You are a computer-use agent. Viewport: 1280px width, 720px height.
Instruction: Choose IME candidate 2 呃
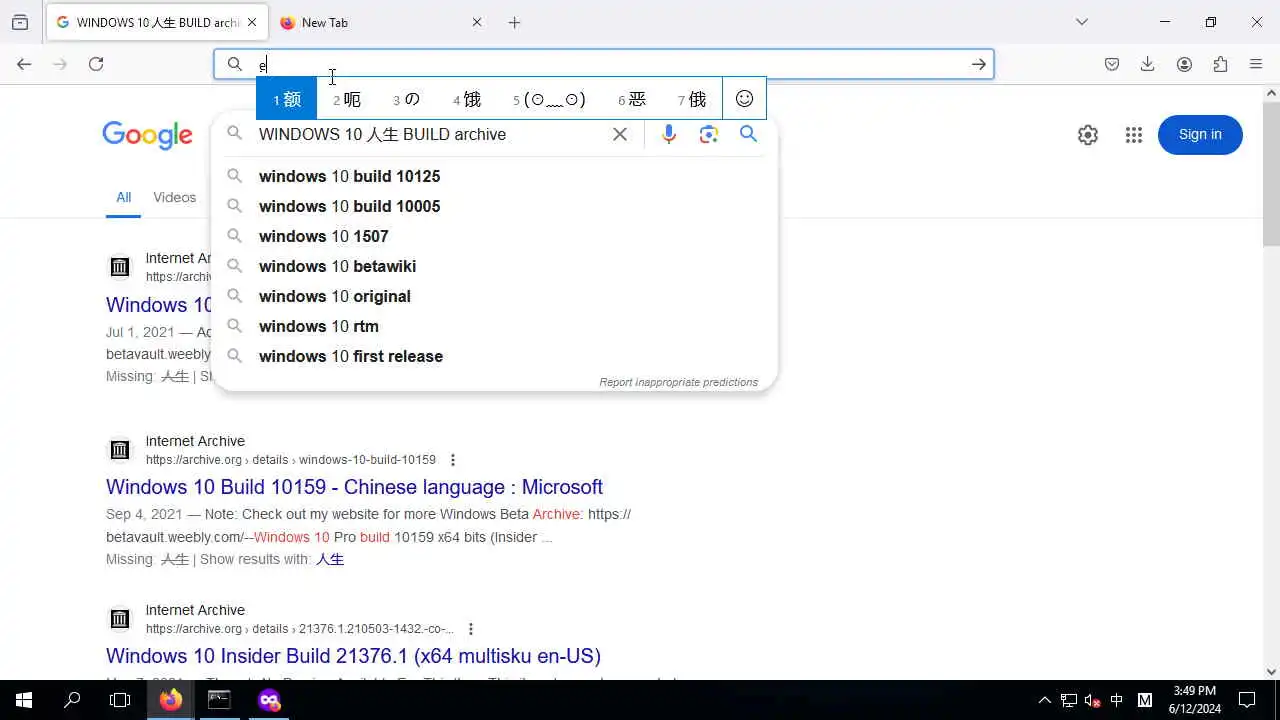tap(347, 99)
